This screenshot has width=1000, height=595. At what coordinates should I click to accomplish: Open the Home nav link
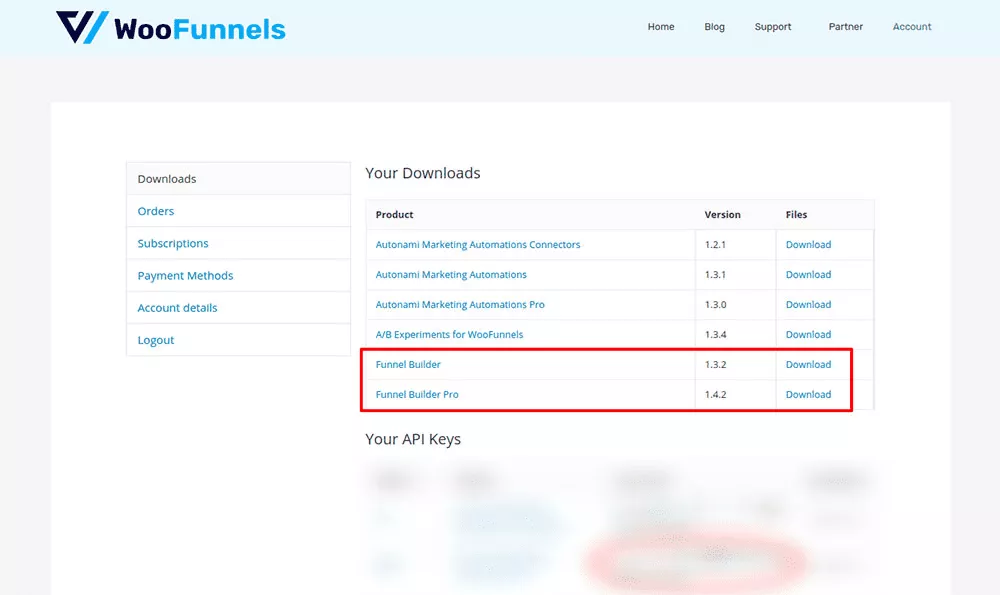(x=661, y=27)
